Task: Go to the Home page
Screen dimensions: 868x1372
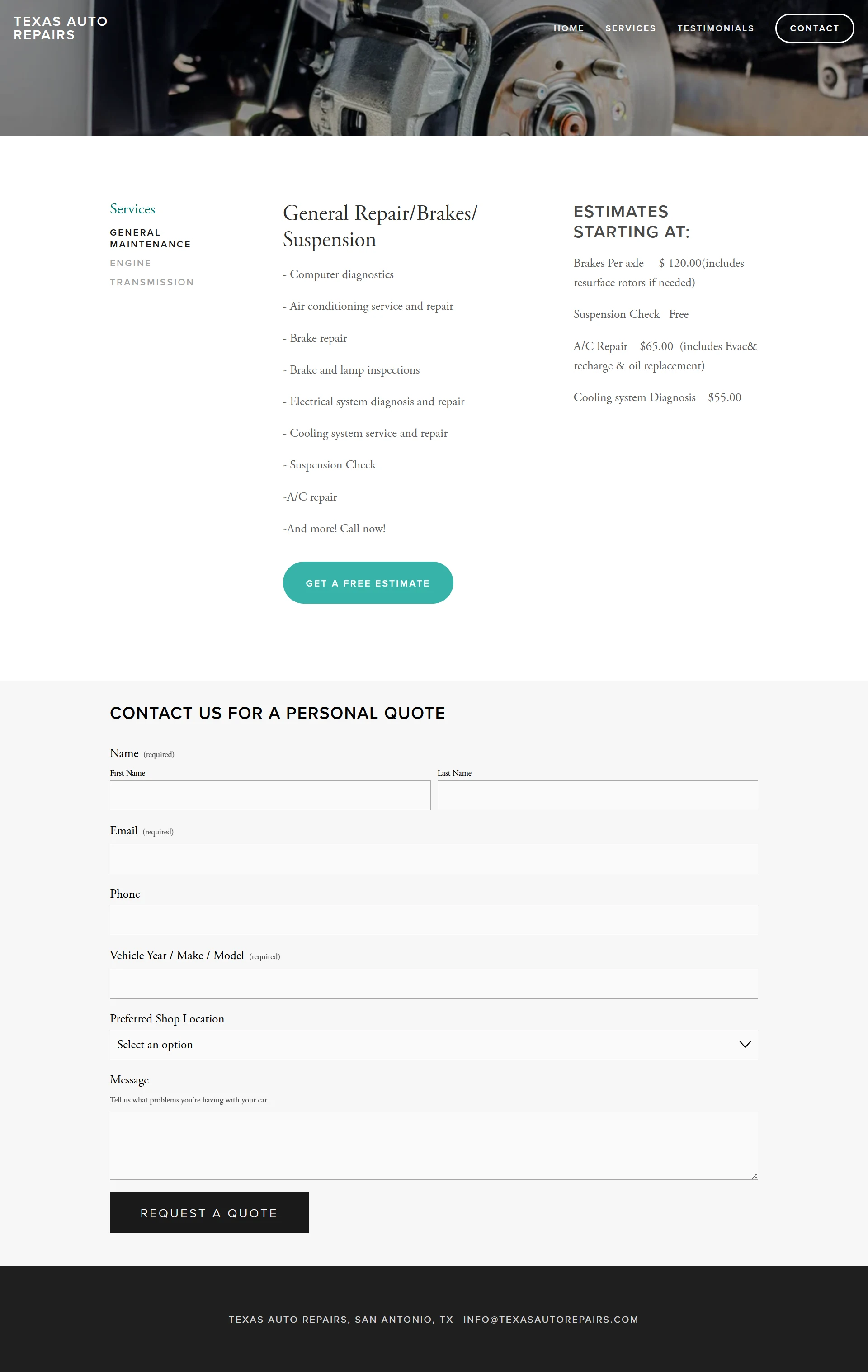Action: point(568,28)
